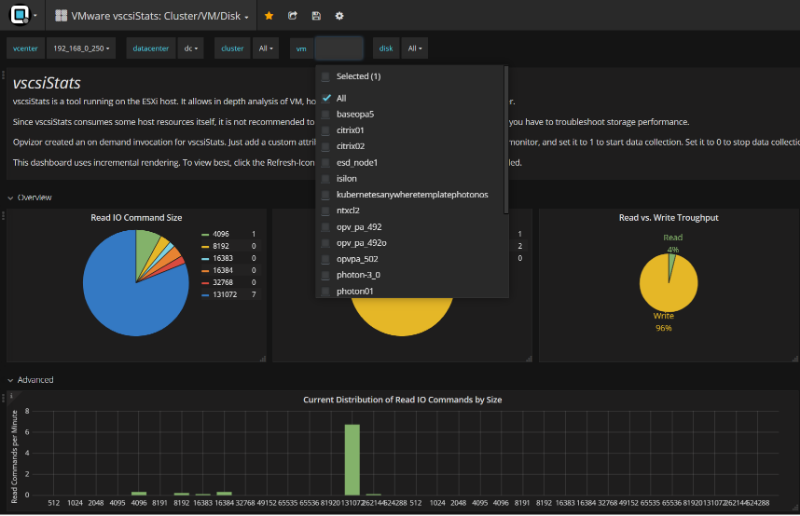This screenshot has width=800, height=516.
Task: Check photon01 in vm list
Action: pyautogui.click(x=326, y=291)
